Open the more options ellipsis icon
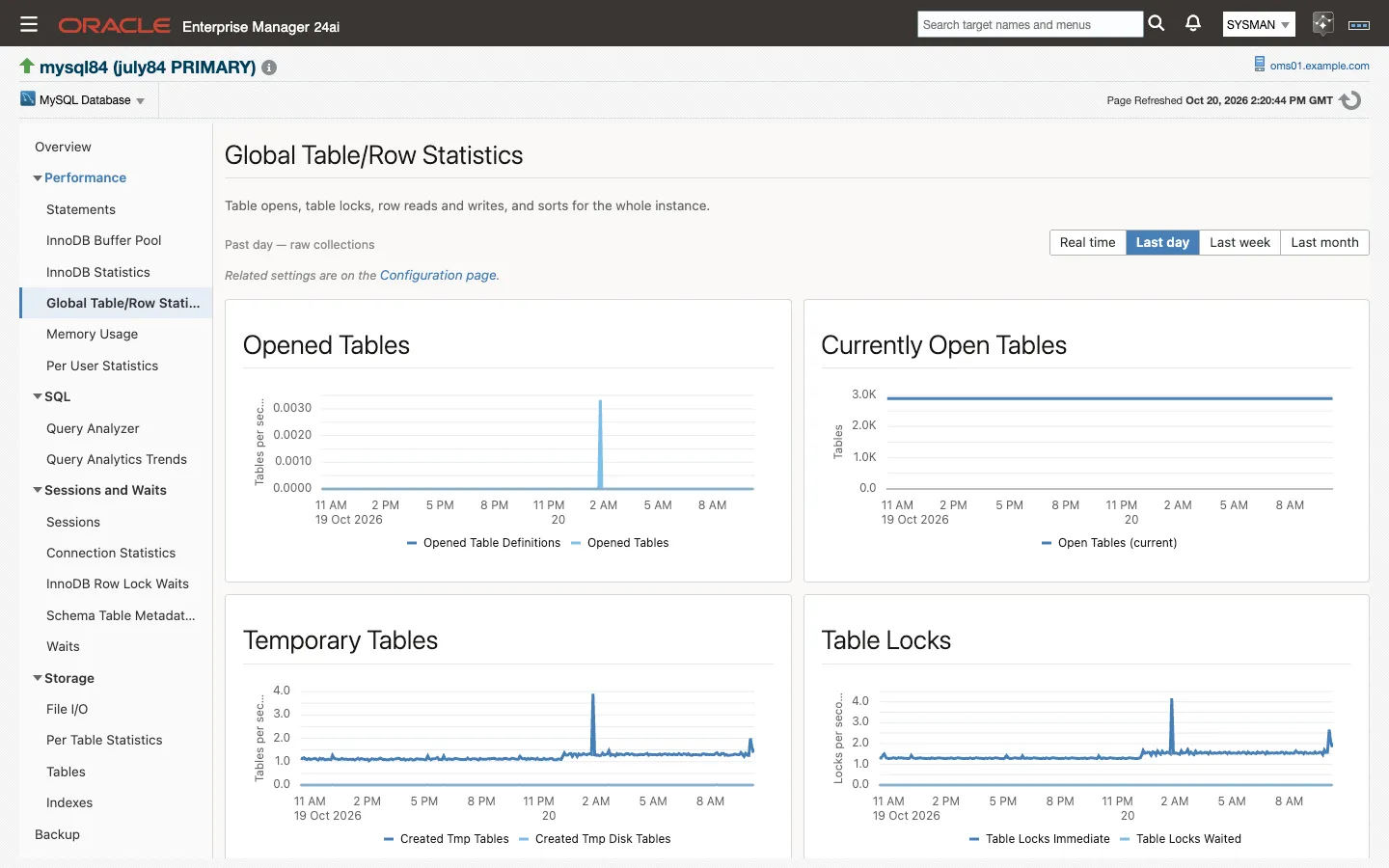This screenshot has width=1389, height=868. (x=1359, y=25)
